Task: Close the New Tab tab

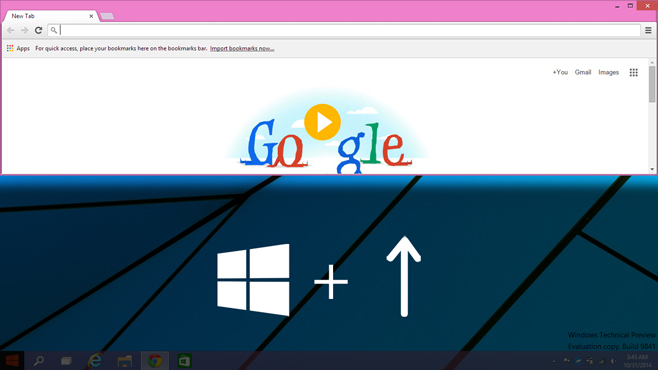Action: (91, 16)
